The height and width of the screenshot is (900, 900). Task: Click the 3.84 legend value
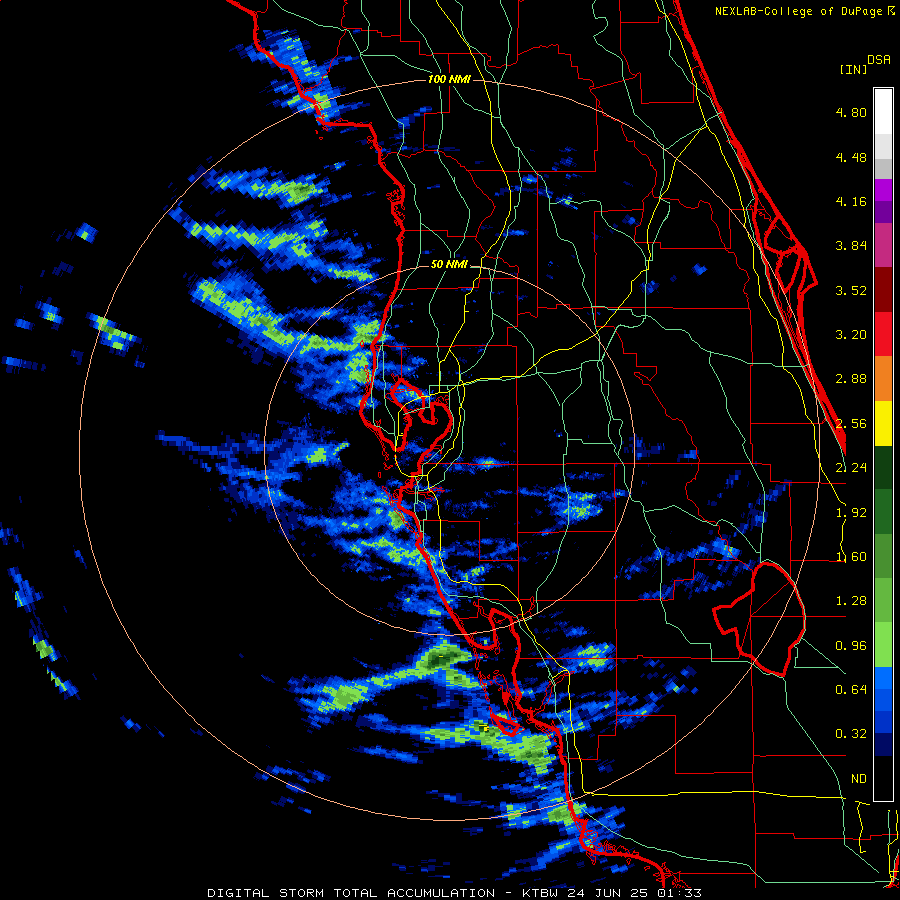pyautogui.click(x=851, y=245)
